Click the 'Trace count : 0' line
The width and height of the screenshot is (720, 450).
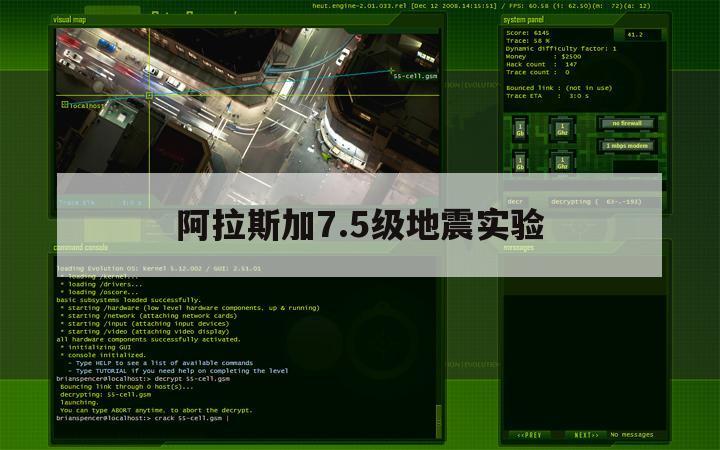tap(538, 72)
